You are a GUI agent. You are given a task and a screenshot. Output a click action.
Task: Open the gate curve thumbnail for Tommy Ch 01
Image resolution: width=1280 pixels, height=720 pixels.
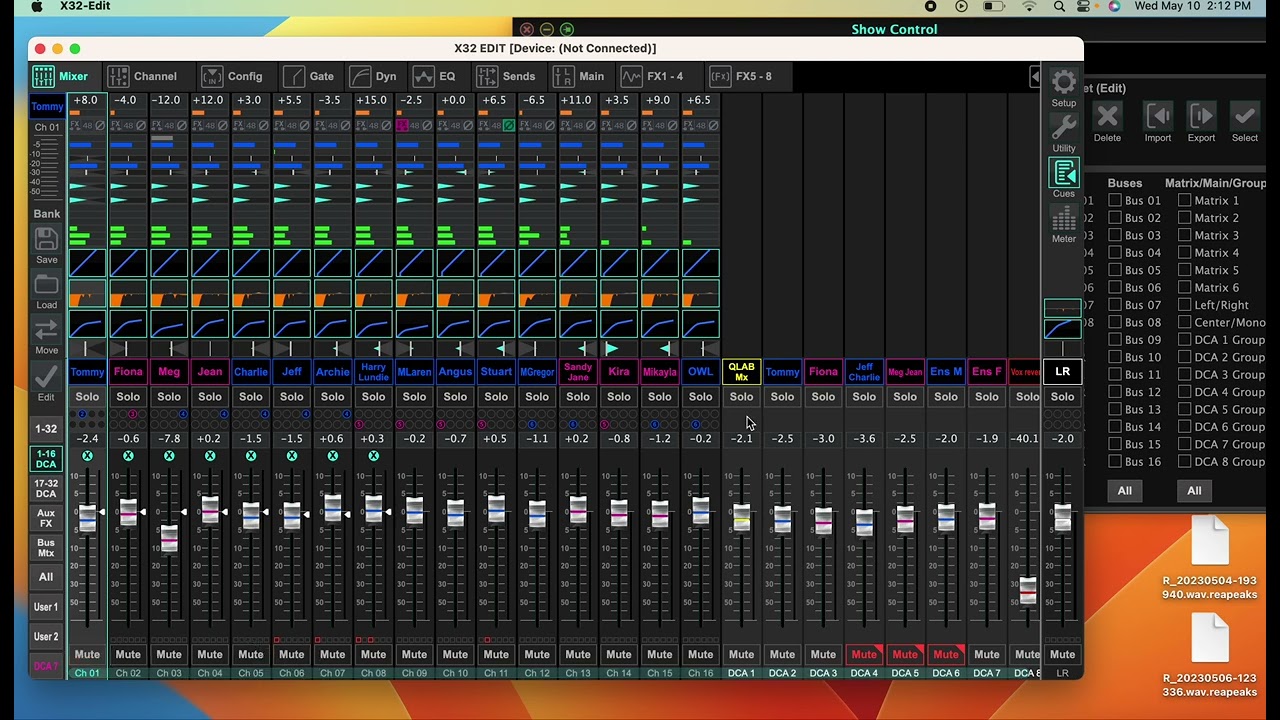coord(87,264)
